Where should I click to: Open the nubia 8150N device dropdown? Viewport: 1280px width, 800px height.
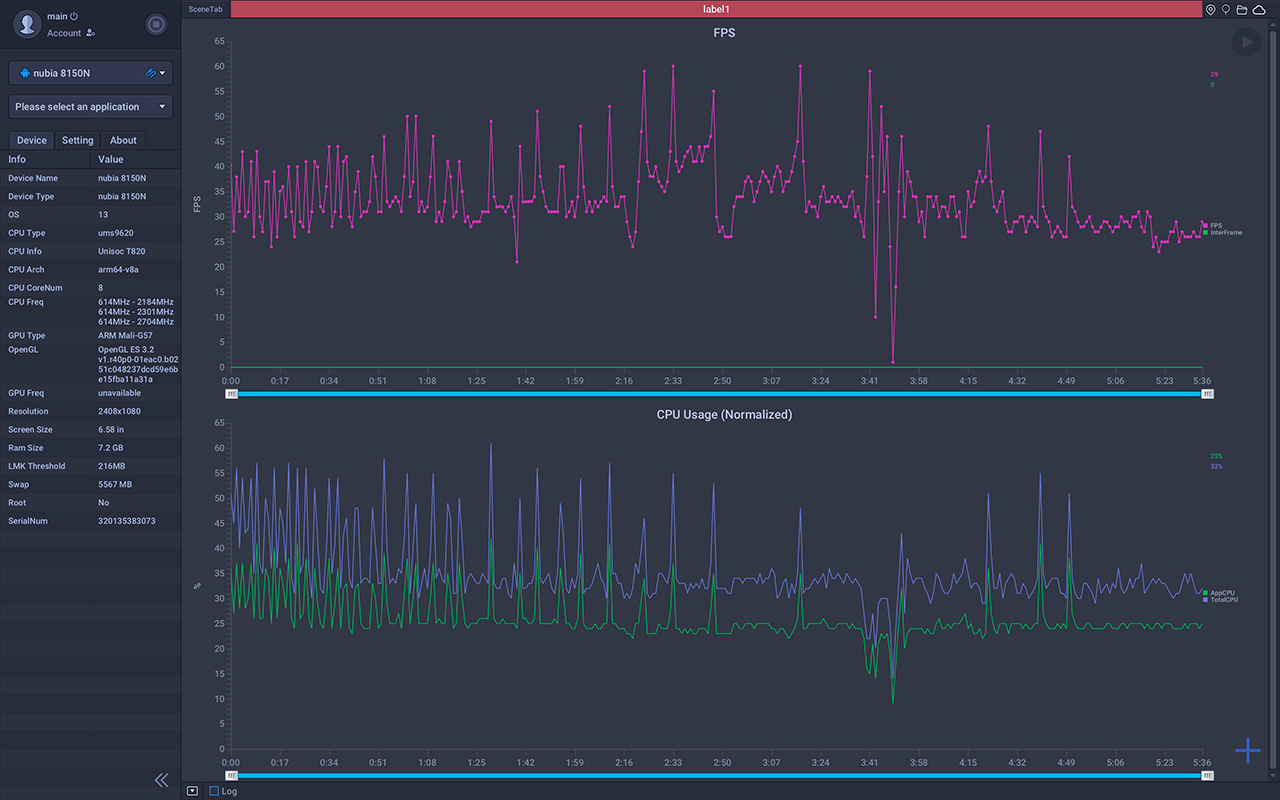[x=91, y=73]
